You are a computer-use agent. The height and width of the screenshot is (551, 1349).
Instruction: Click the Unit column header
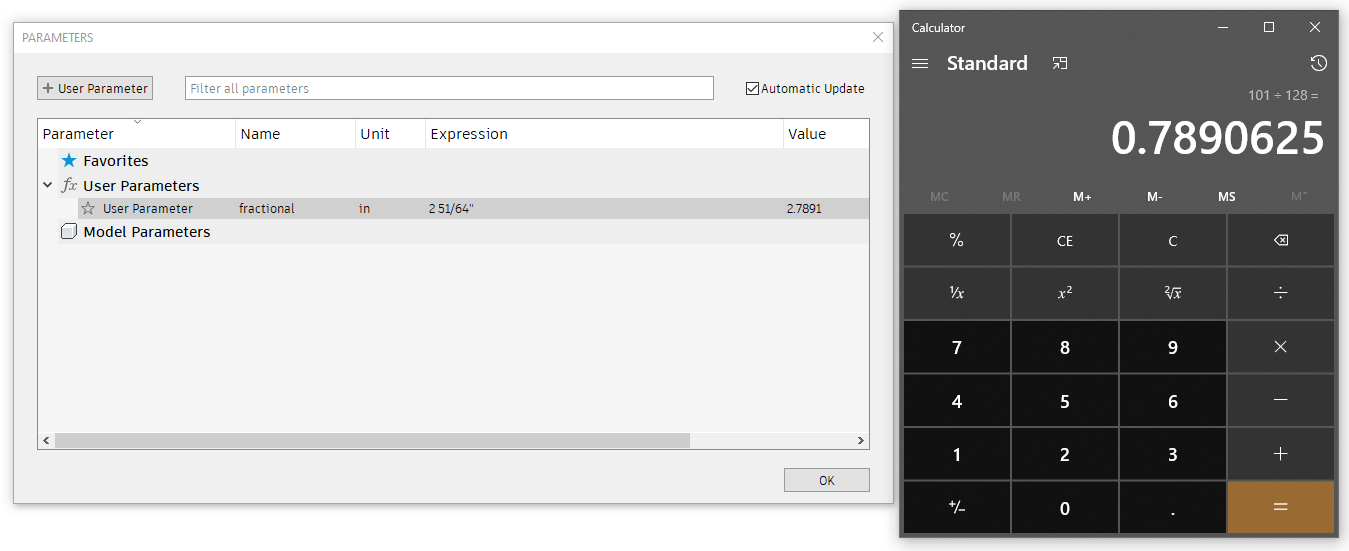(x=390, y=134)
